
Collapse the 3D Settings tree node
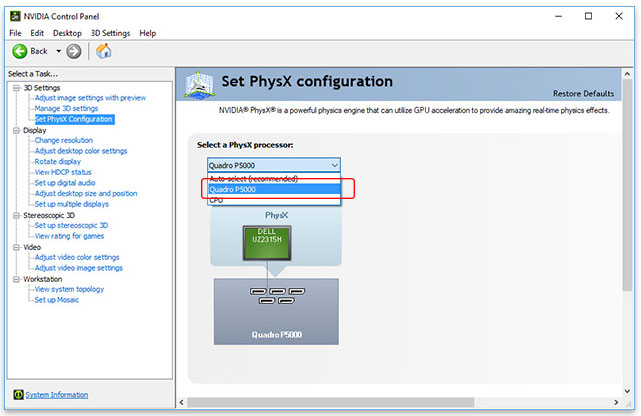click(16, 88)
